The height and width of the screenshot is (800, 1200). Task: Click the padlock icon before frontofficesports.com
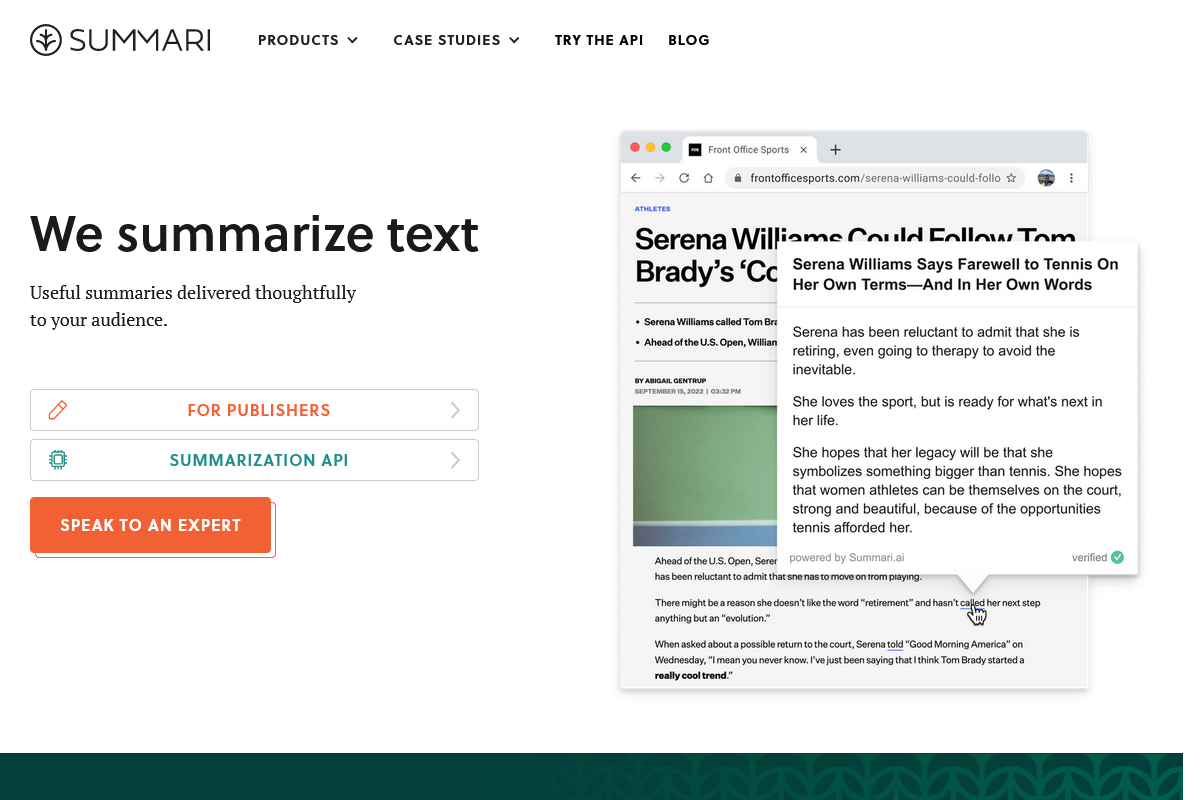[x=737, y=177]
